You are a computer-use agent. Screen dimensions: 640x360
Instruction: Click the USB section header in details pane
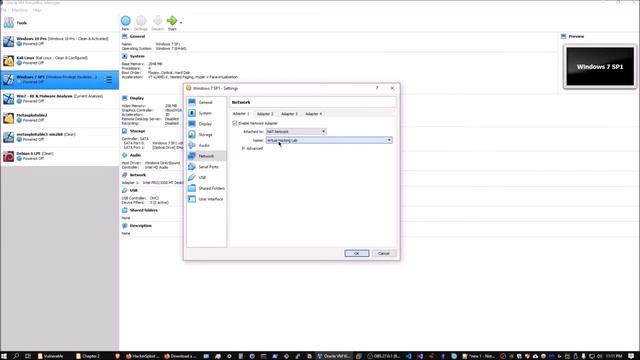pos(133,191)
